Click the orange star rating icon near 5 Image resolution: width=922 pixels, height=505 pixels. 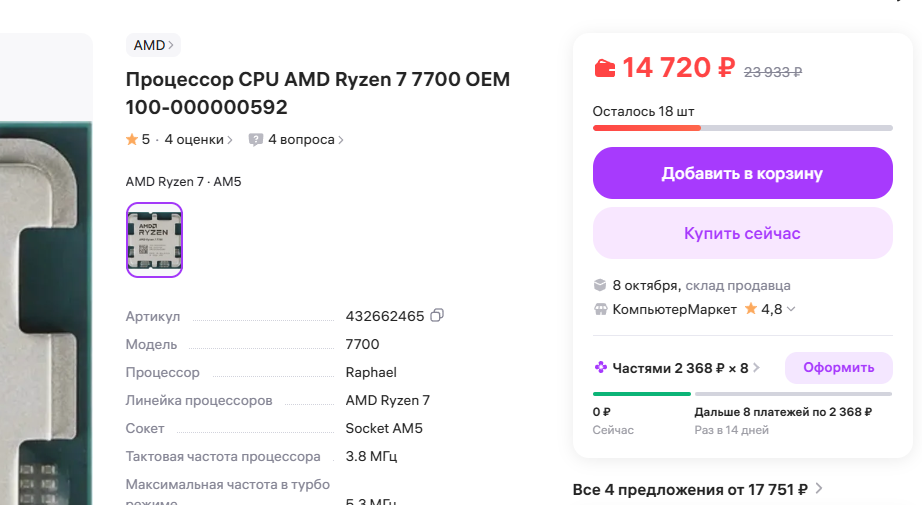[x=132, y=140]
